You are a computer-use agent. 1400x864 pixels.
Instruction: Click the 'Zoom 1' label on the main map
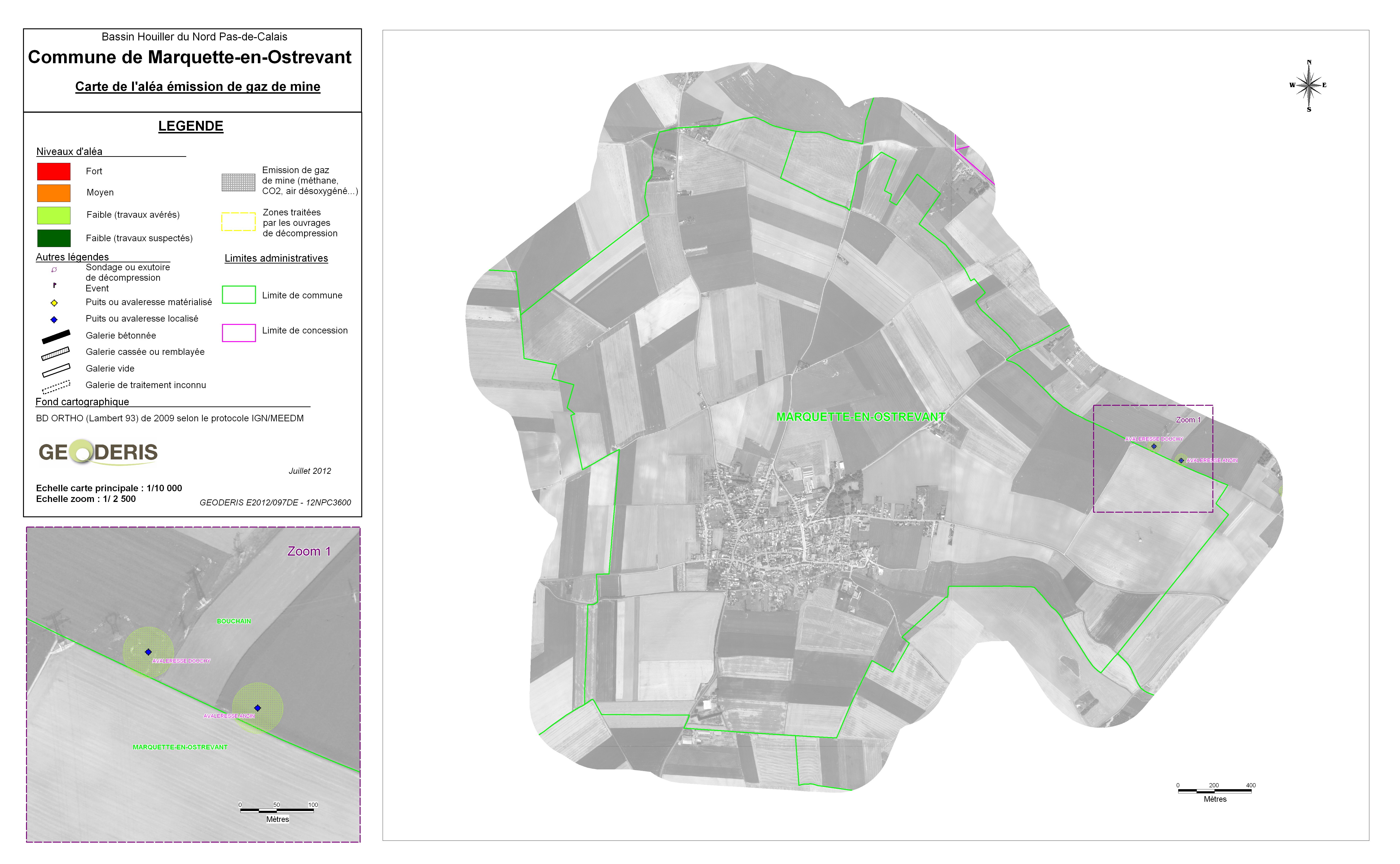(x=1188, y=419)
